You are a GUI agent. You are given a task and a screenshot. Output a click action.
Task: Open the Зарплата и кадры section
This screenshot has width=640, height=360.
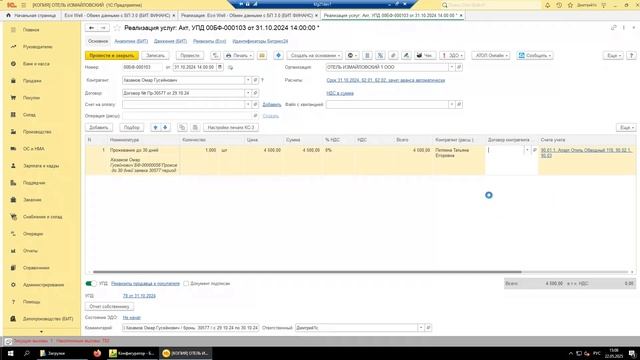click(x=41, y=166)
